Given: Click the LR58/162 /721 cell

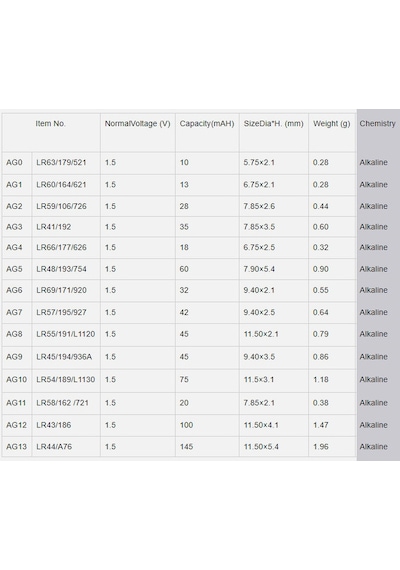Looking at the screenshot, I should [x=62, y=403].
